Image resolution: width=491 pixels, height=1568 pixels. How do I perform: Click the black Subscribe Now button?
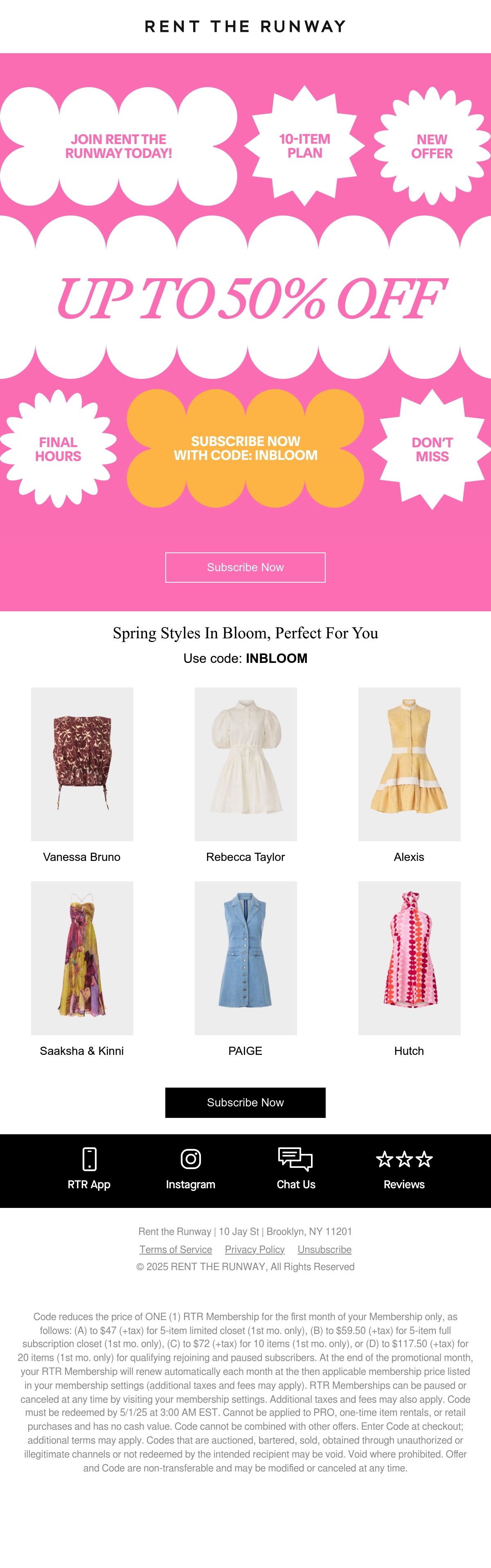(245, 1102)
